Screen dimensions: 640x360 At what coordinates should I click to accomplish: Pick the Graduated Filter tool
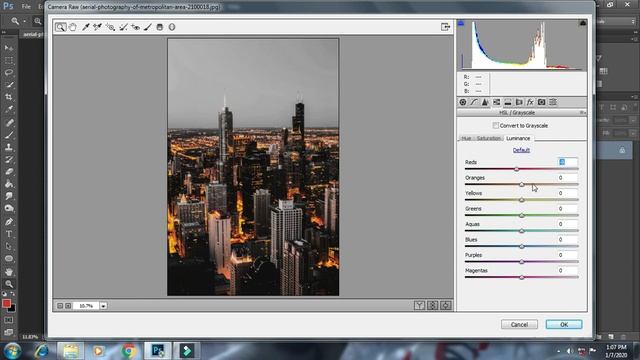[160, 27]
